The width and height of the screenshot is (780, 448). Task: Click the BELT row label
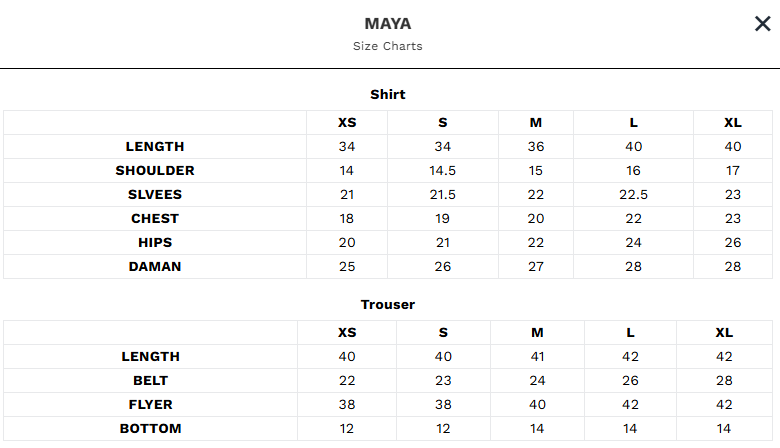click(x=151, y=381)
